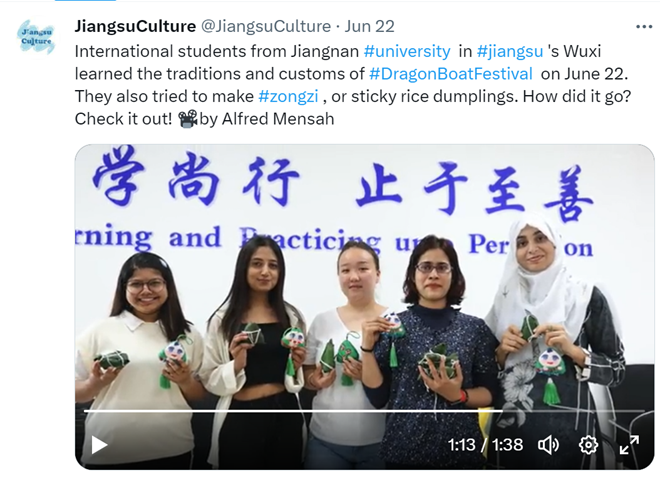Open the #university hashtag link
The width and height of the screenshot is (660, 478).
tap(407, 51)
